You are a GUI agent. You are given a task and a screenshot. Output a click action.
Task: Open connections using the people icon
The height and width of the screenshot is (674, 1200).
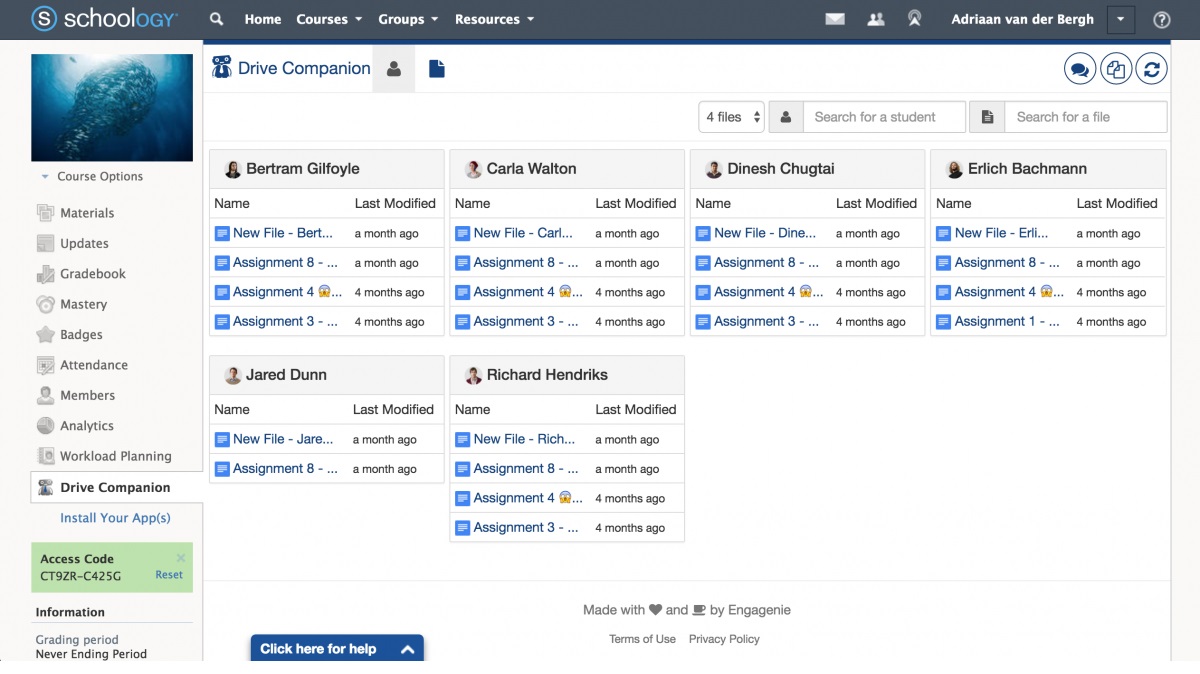[x=875, y=18]
